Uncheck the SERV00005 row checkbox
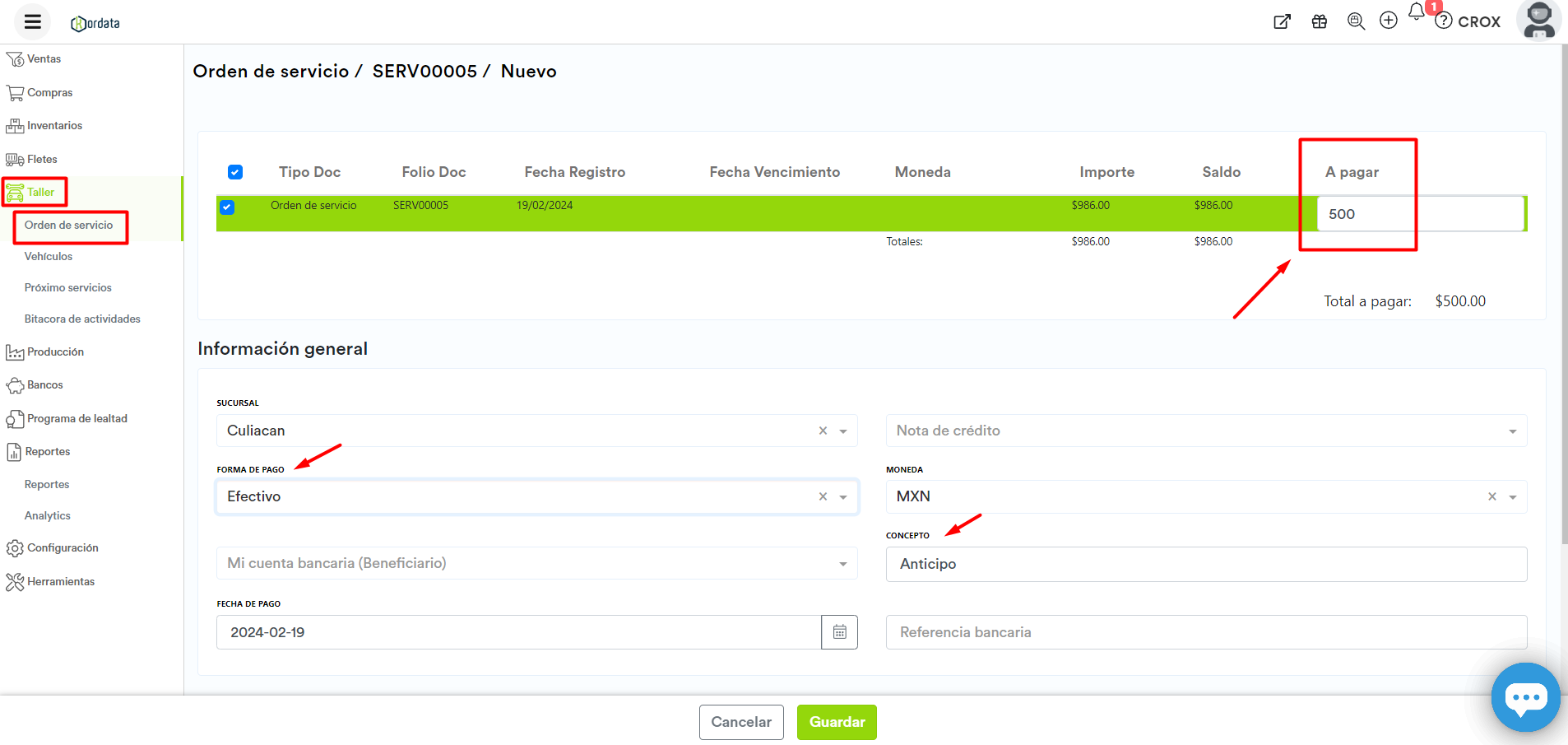The image size is (1568, 745). coord(227,207)
